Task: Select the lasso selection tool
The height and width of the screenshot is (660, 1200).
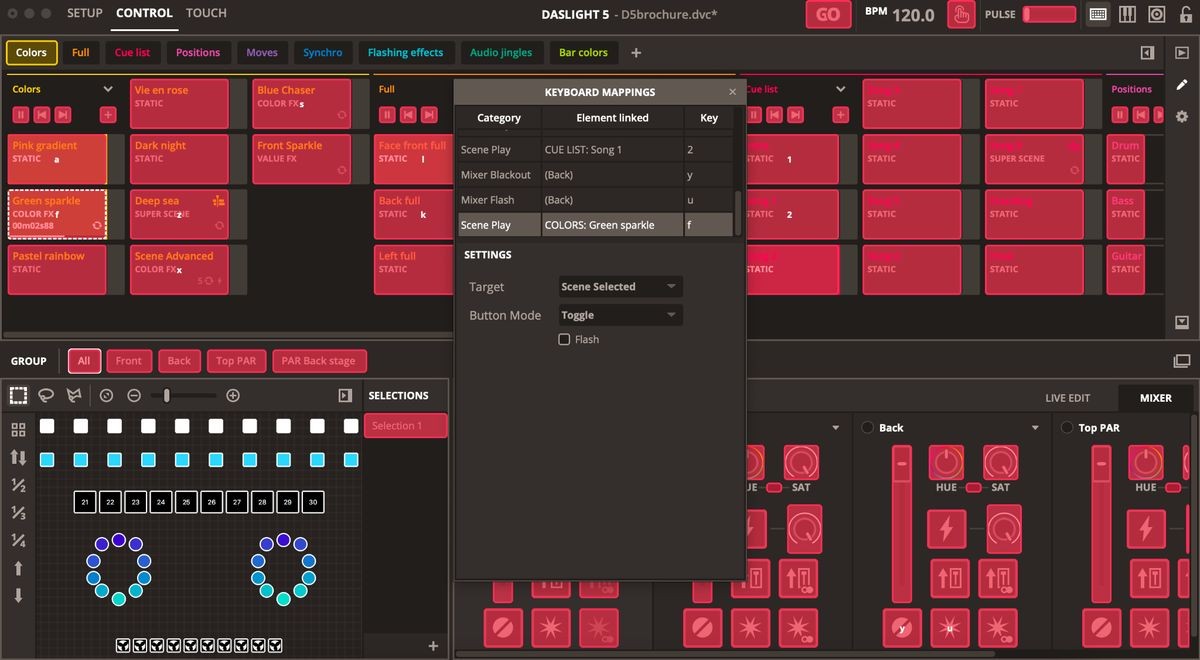Action: (46, 396)
